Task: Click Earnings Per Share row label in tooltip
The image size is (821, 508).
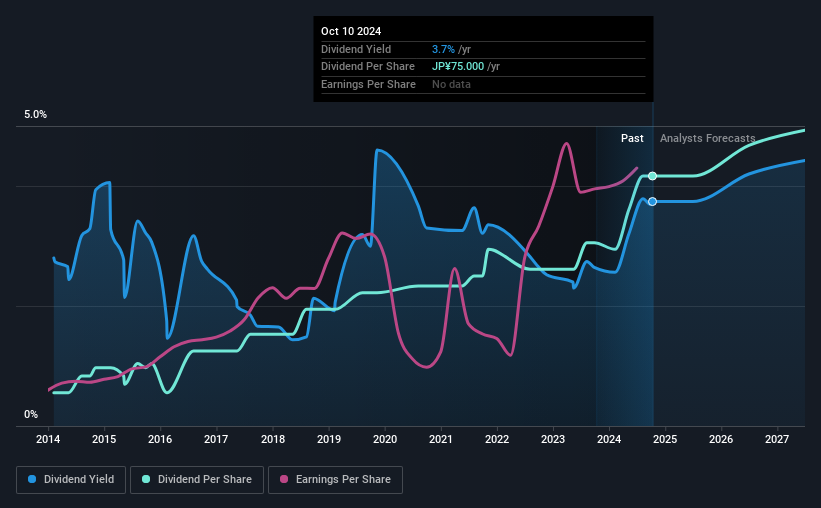Action: 368,84
